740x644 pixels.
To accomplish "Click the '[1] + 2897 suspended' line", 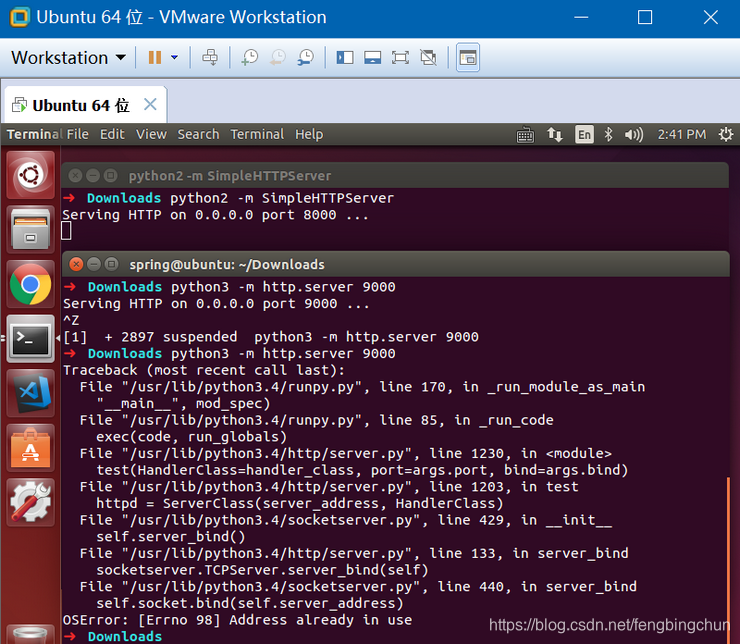I will (271, 337).
